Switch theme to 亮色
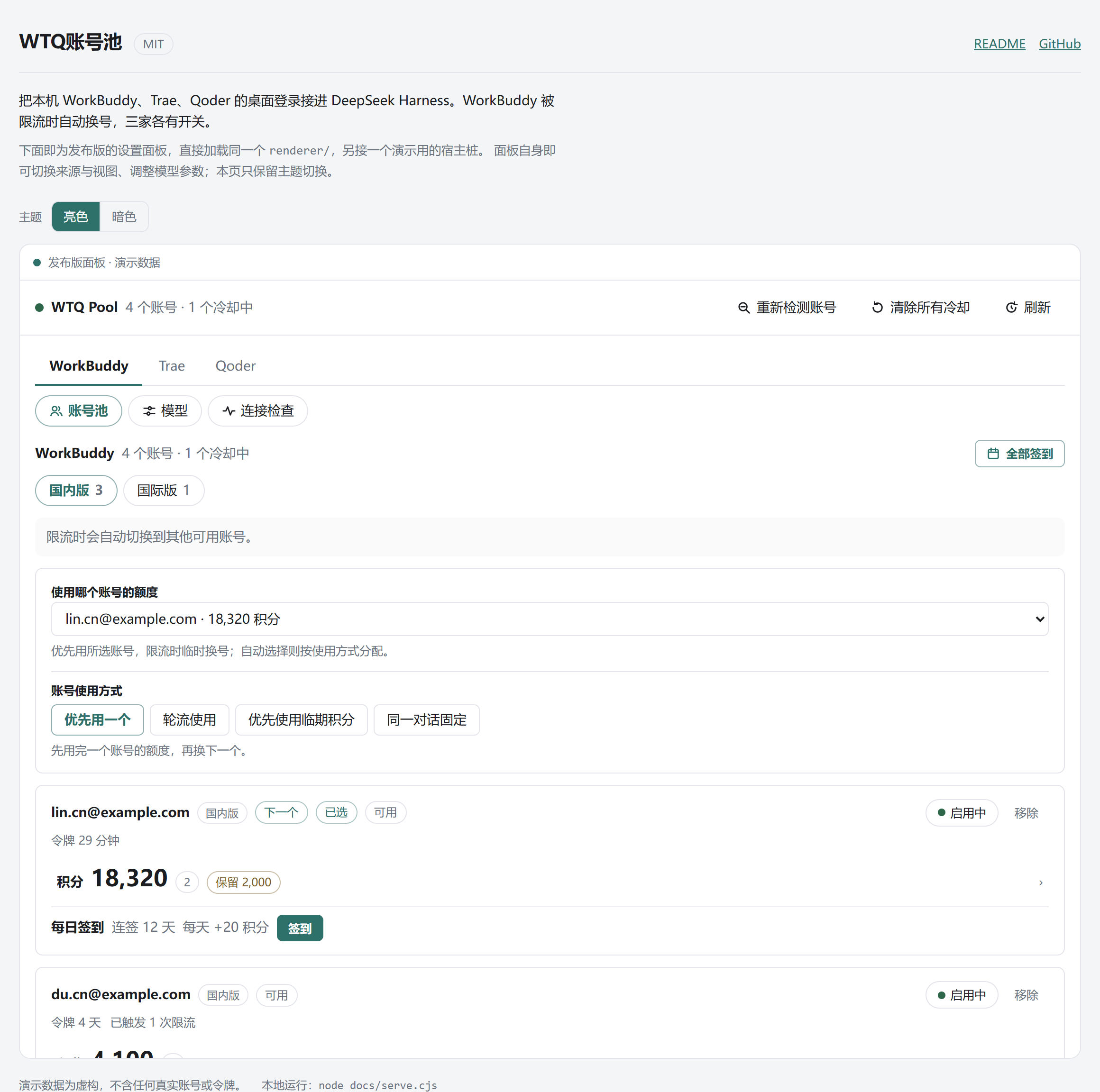1100x1092 pixels. pos(76,217)
